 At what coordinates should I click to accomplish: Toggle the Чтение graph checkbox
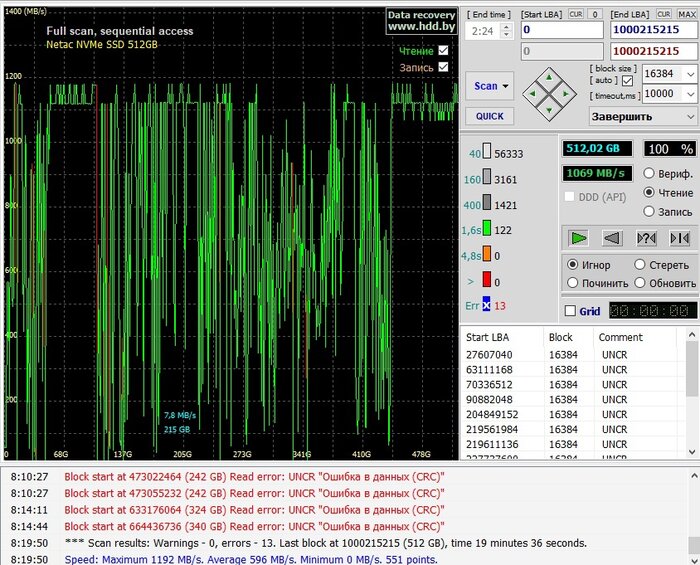[x=443, y=50]
